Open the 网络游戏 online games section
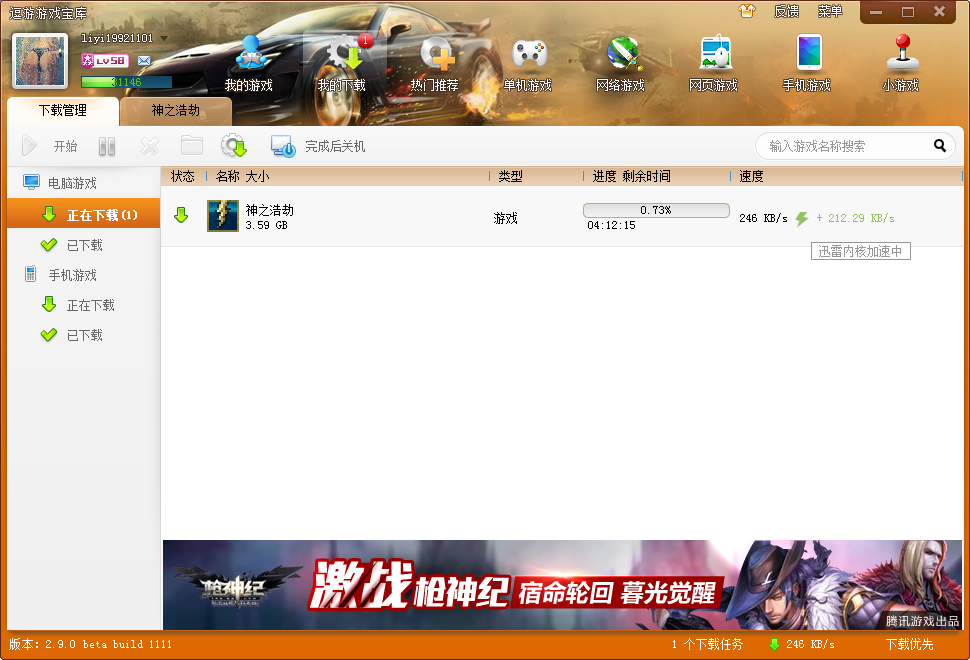Viewport: 970px width, 660px height. pos(620,64)
